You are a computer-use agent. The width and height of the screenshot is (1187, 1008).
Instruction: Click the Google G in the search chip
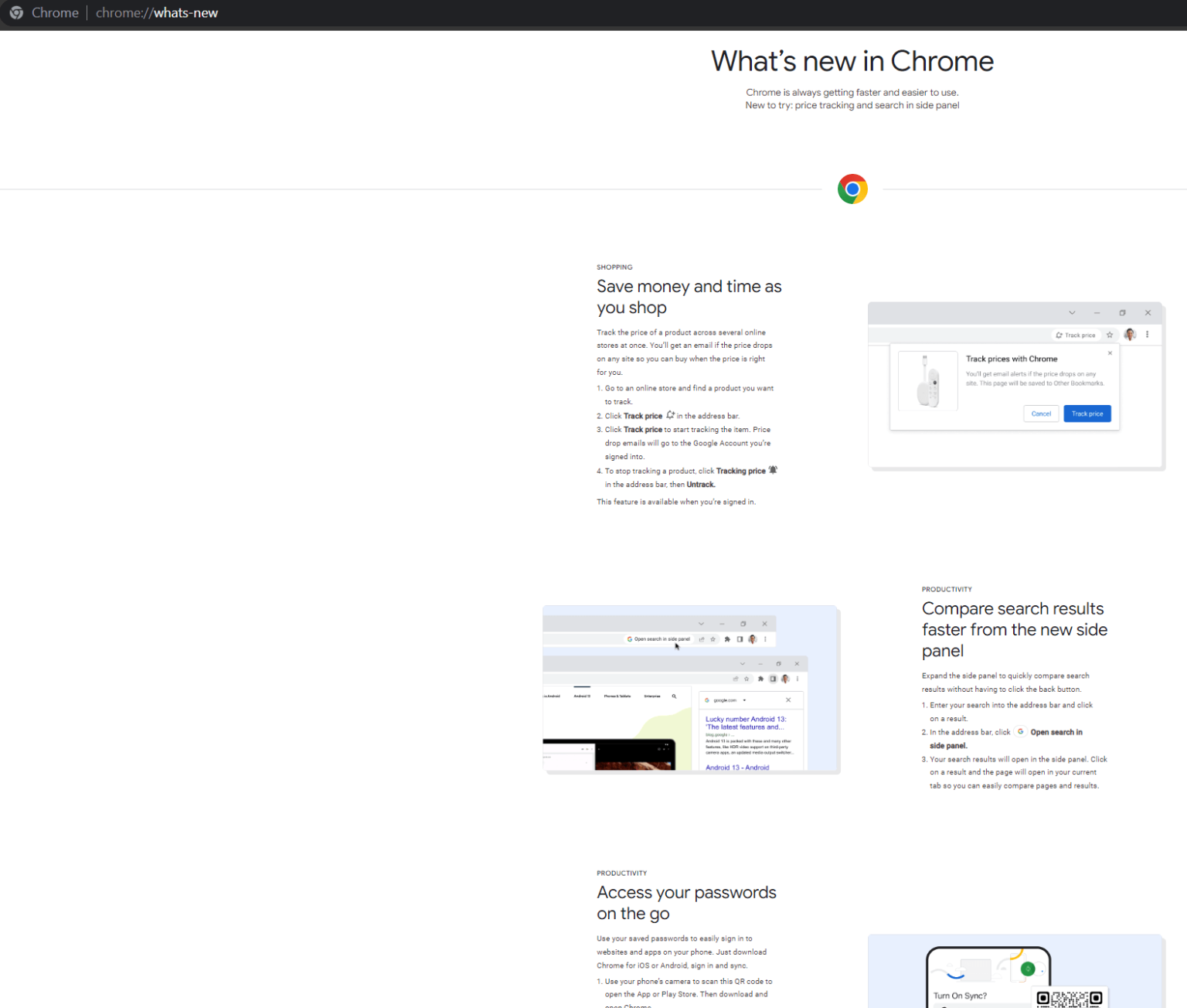click(630, 639)
